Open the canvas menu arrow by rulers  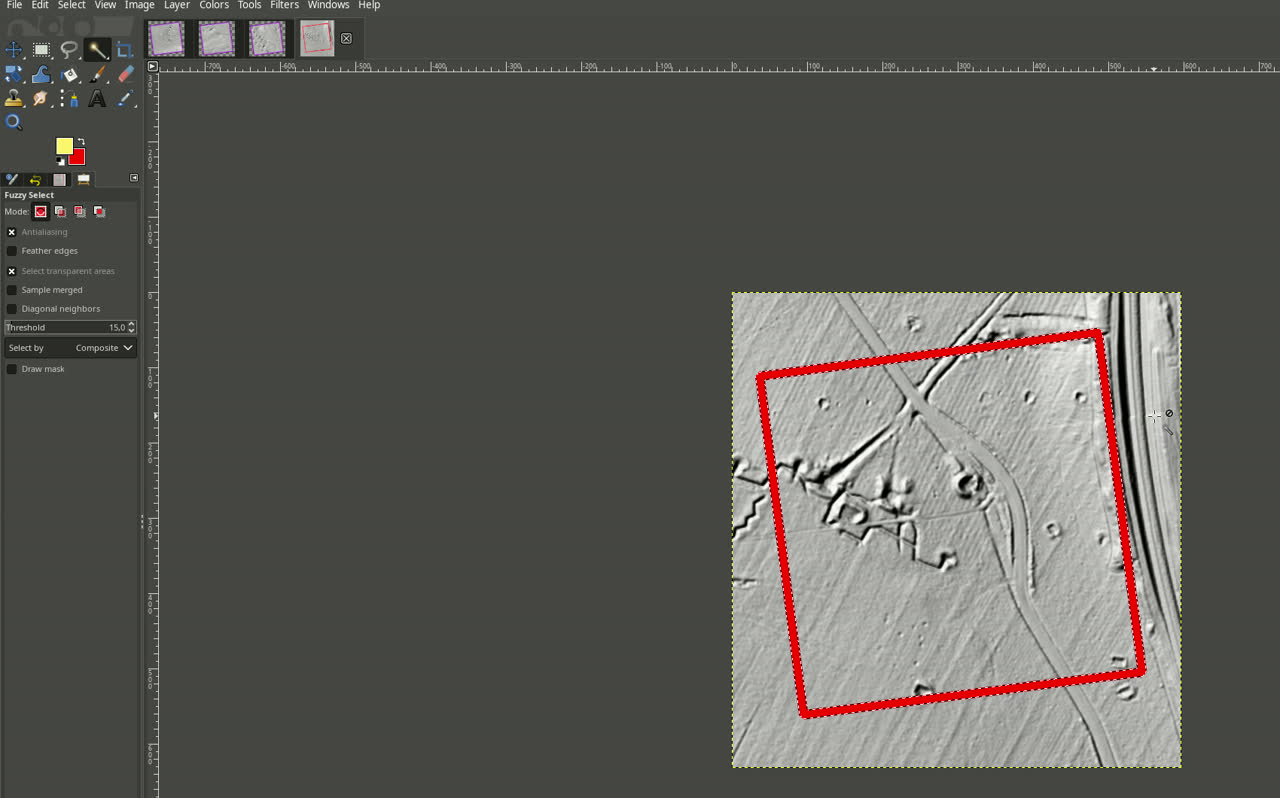(152, 66)
